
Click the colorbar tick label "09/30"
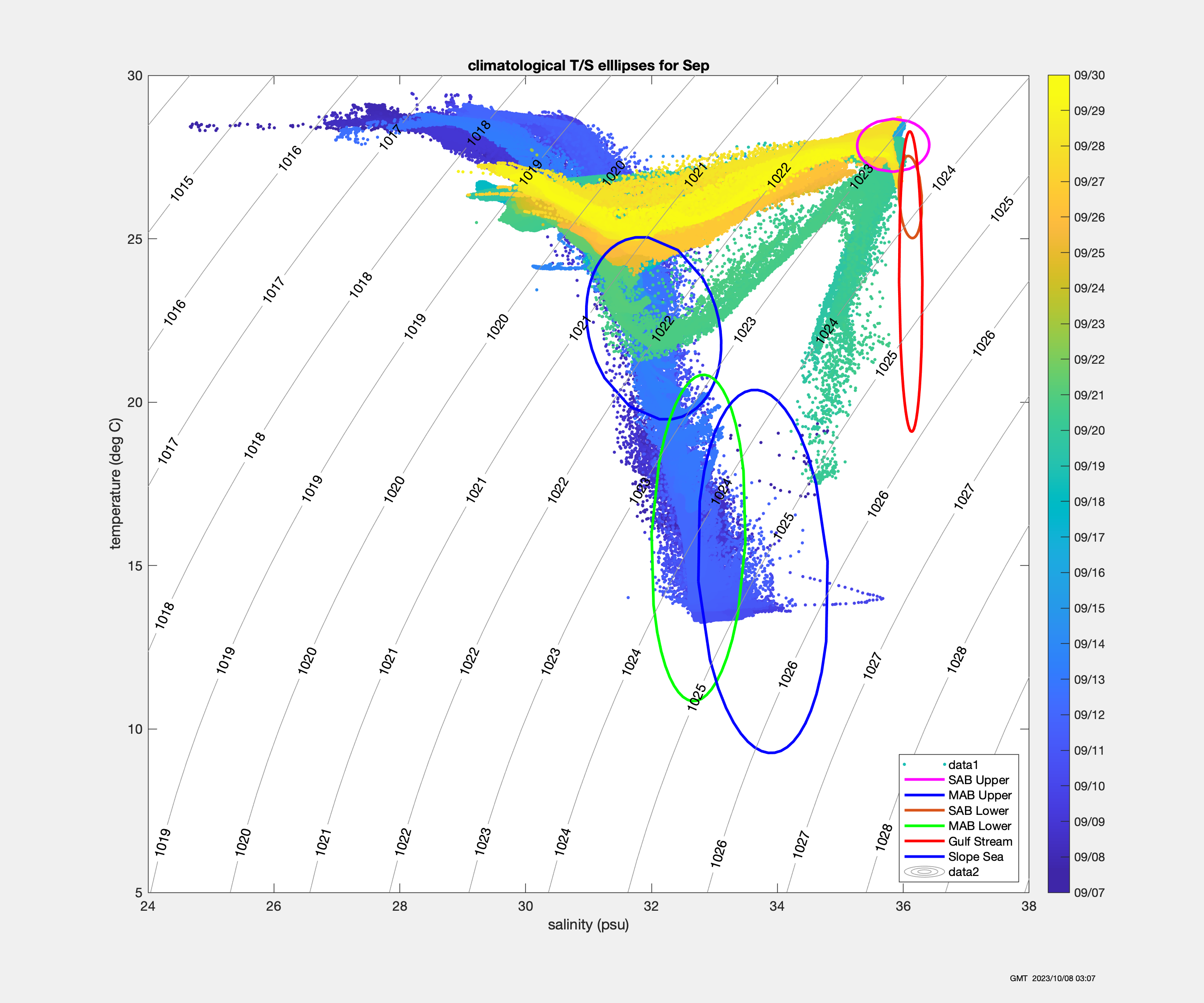(1089, 76)
